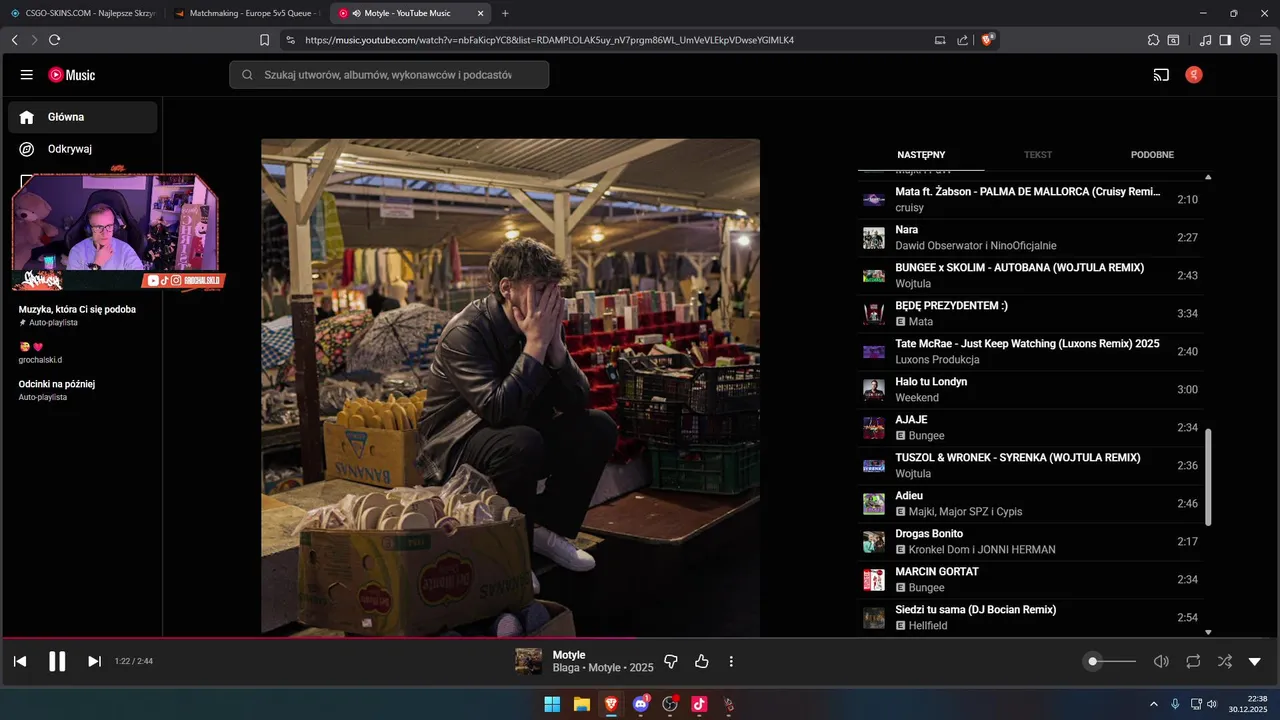Skip to previous track
This screenshot has width=1280, height=720.
pos(20,661)
